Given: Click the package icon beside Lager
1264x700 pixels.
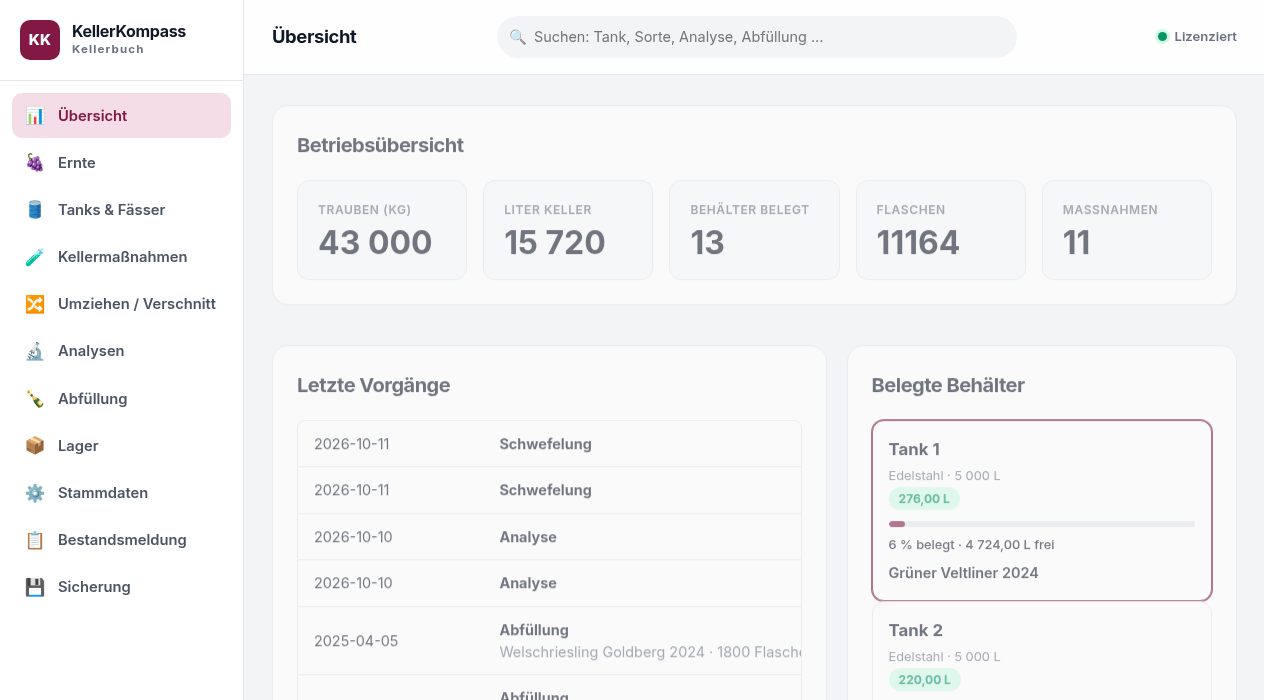Looking at the screenshot, I should (35, 446).
